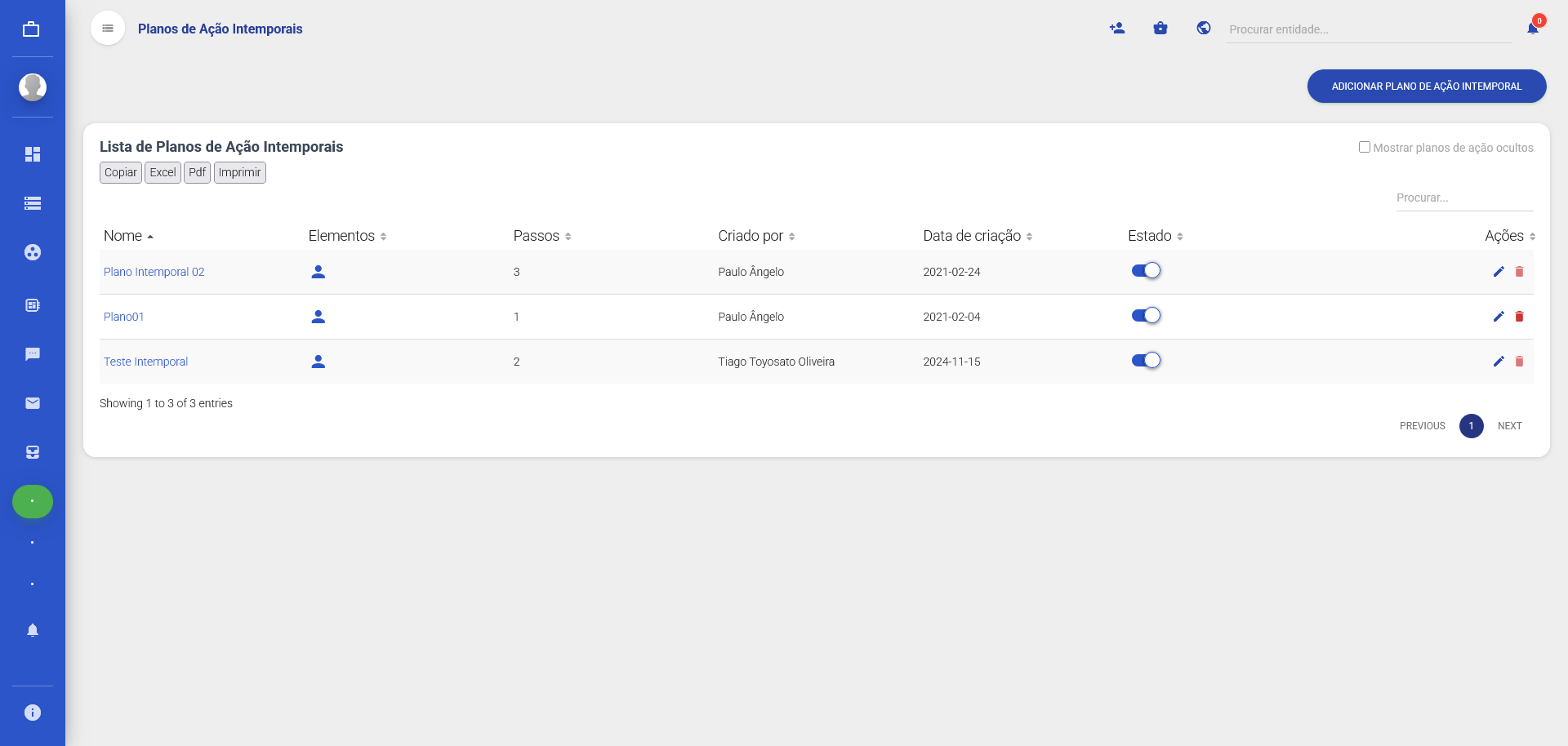The height and width of the screenshot is (746, 1568).
Task: Click the notification bell in top bar
Action: point(1532,29)
